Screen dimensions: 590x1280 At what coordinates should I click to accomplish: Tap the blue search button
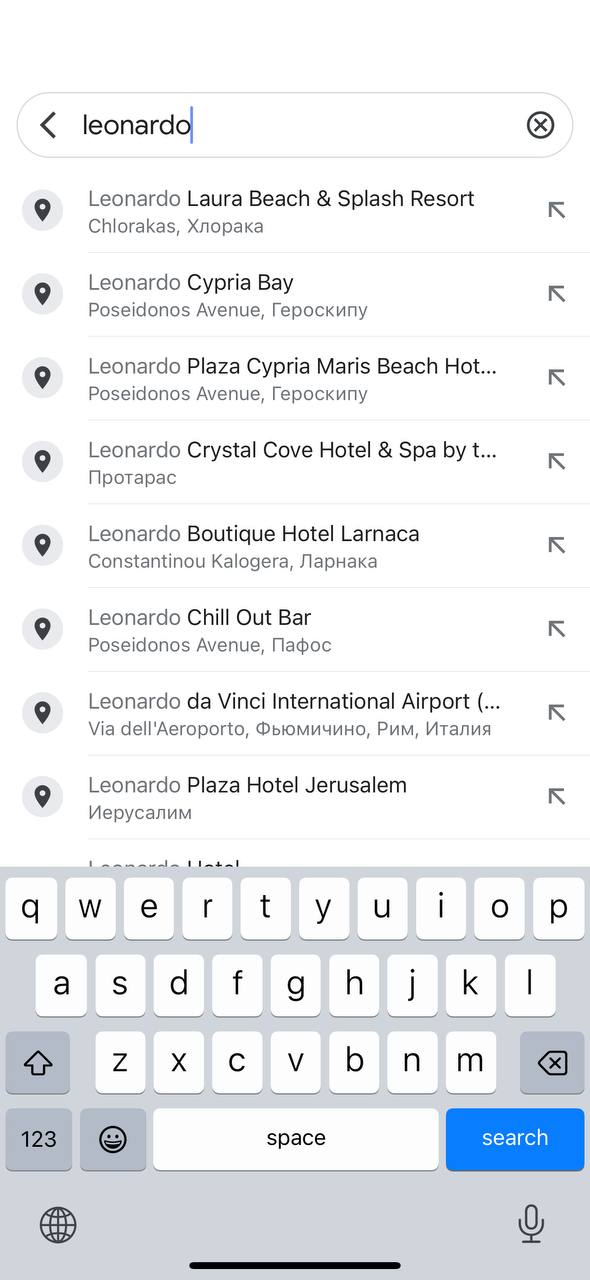coord(515,1139)
